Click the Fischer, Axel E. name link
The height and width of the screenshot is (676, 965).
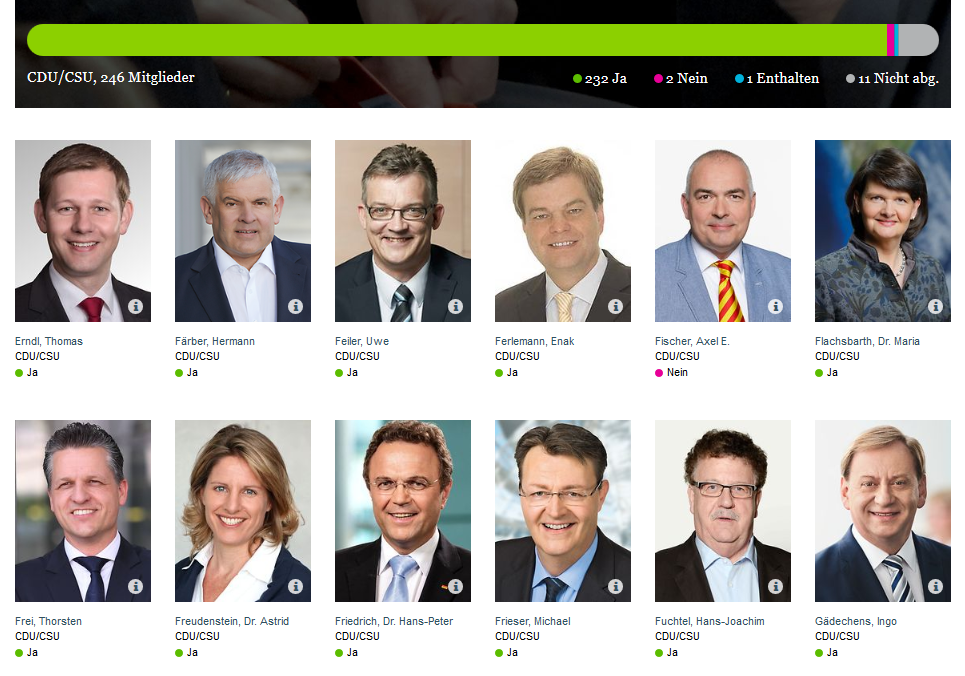pos(692,341)
